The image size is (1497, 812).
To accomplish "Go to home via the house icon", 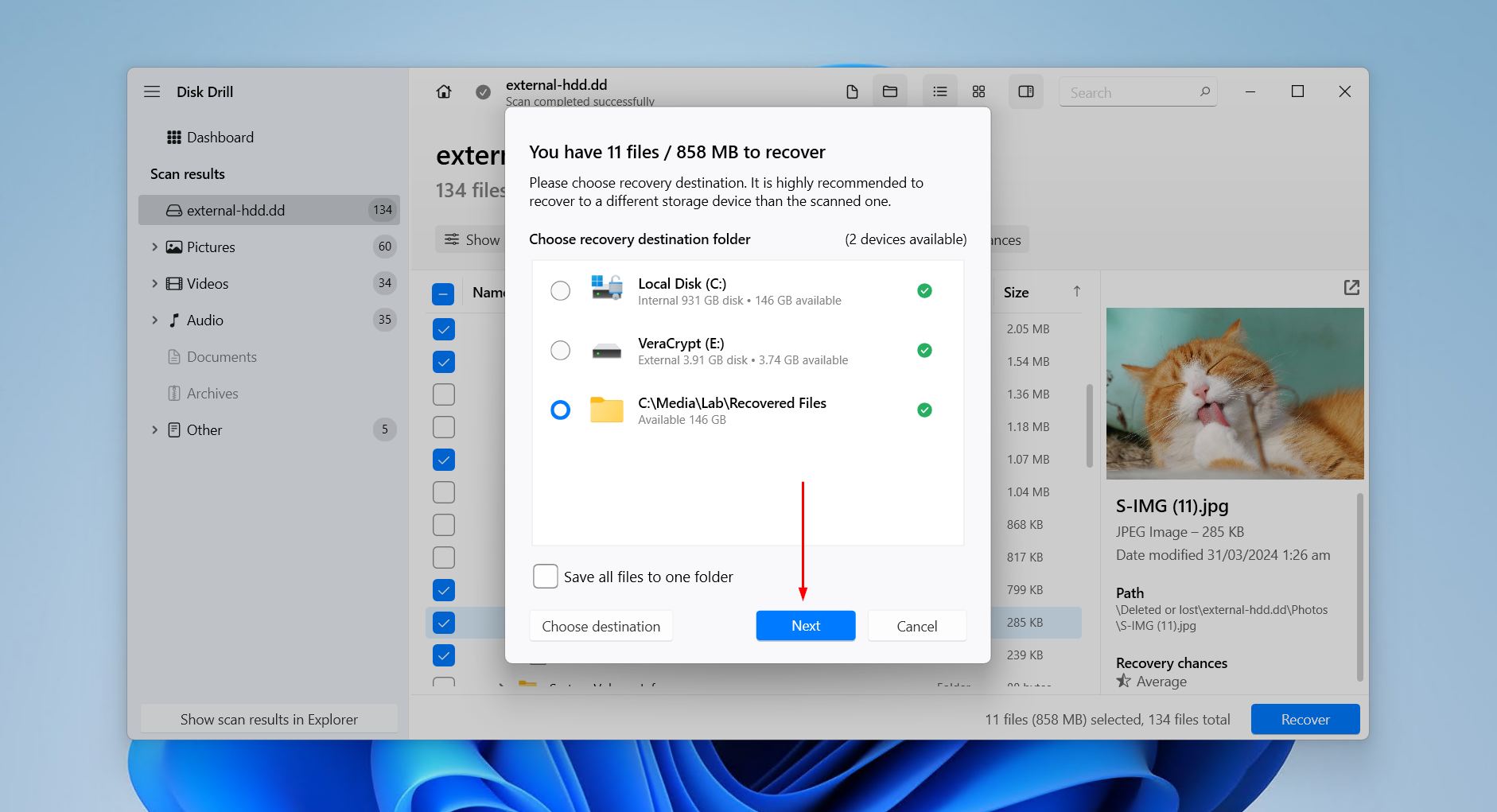I will tap(444, 91).
